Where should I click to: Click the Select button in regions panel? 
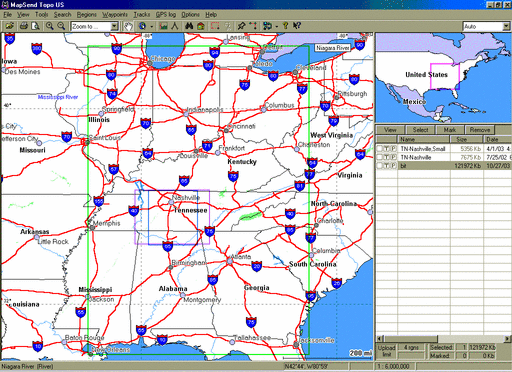420,130
